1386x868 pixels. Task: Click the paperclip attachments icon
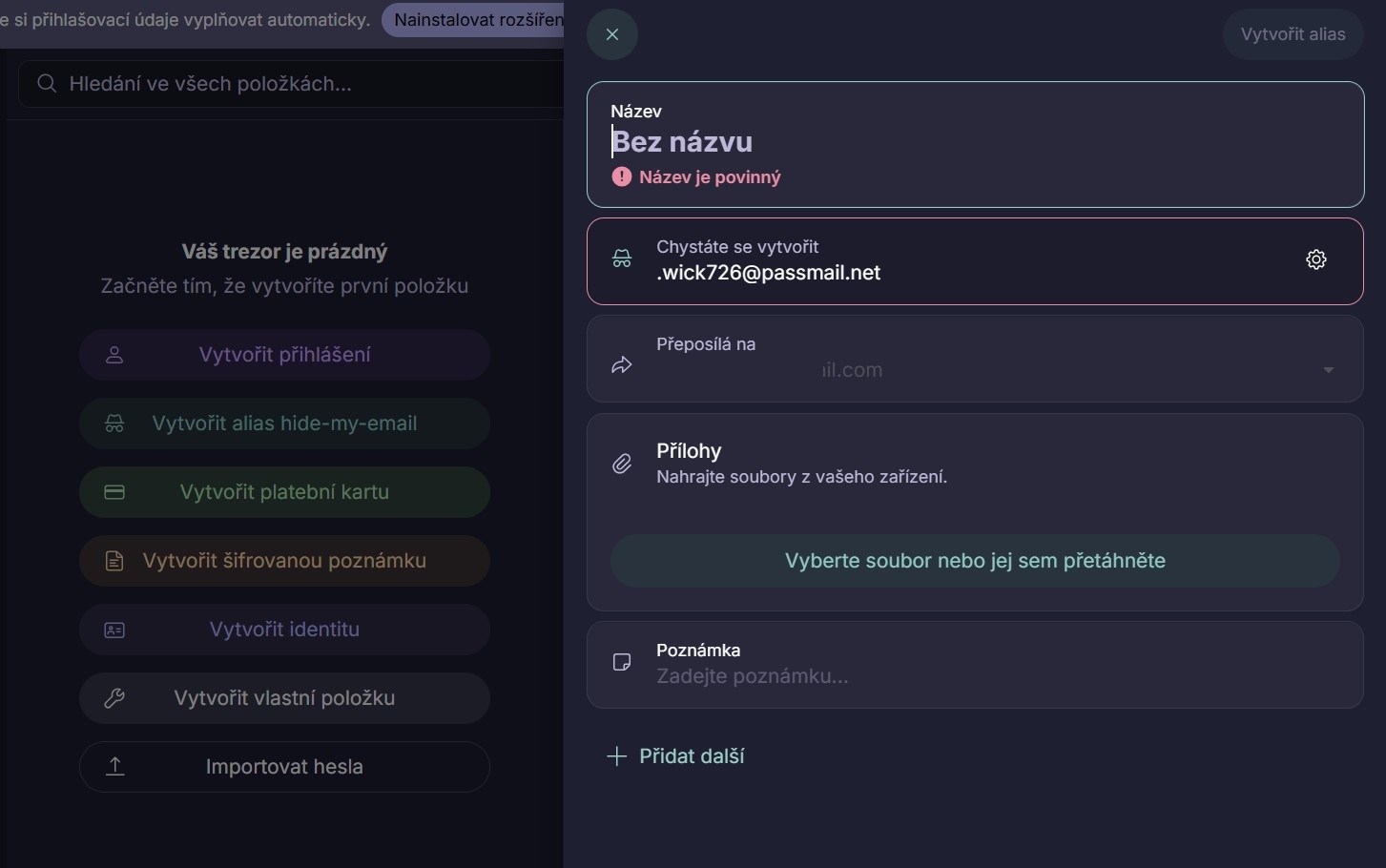[622, 464]
